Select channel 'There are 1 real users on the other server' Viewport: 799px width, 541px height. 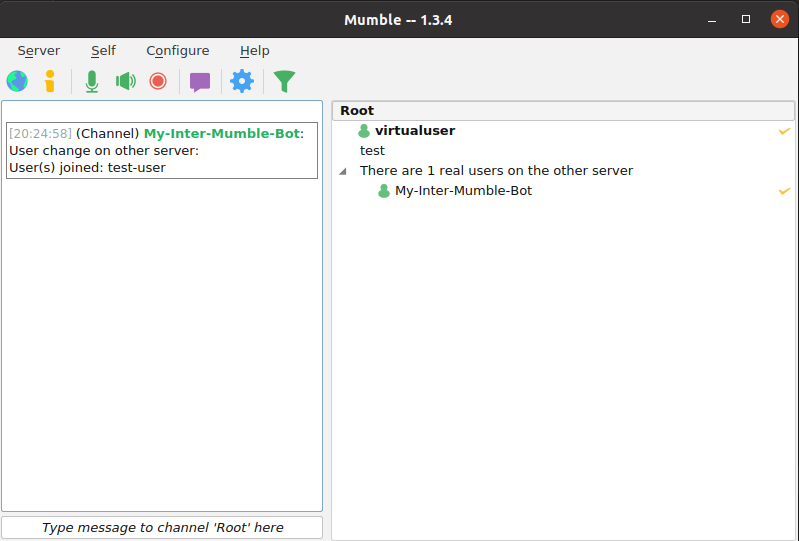(496, 171)
